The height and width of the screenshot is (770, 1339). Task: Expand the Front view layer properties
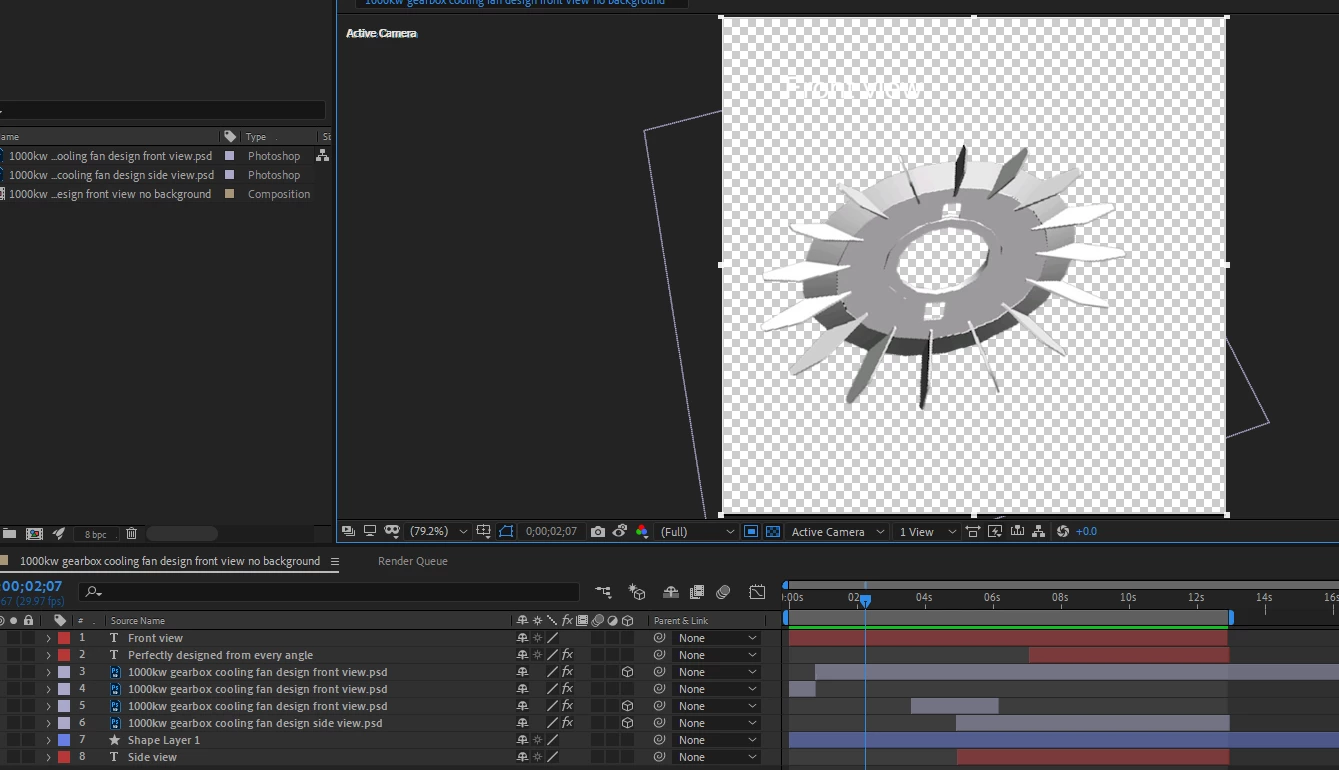click(48, 638)
